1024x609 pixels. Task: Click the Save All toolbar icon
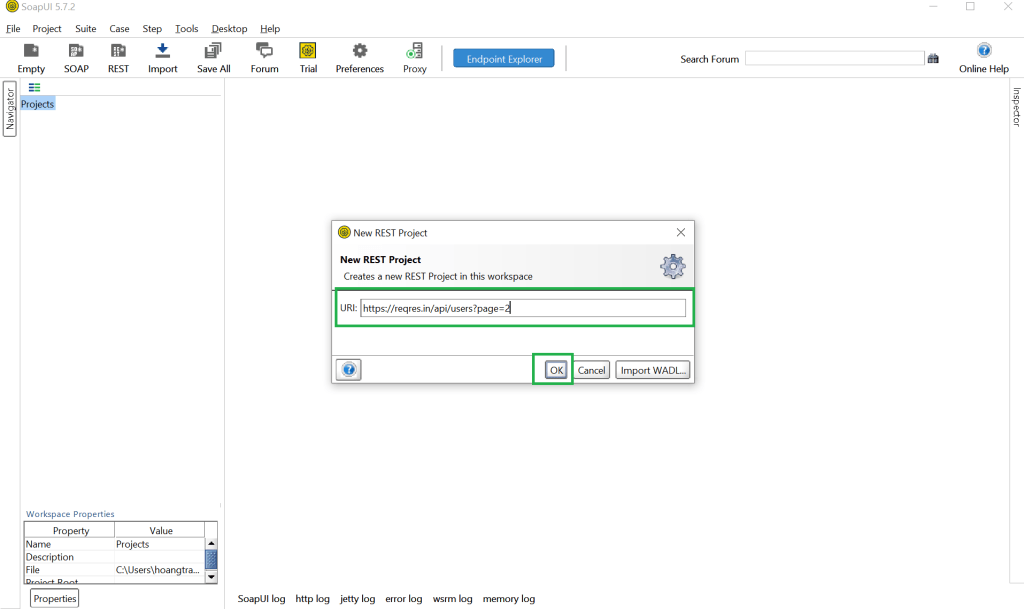coord(213,52)
